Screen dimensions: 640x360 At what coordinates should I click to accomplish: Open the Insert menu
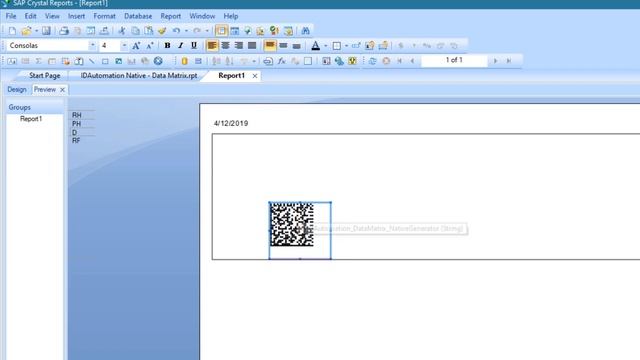click(76, 16)
